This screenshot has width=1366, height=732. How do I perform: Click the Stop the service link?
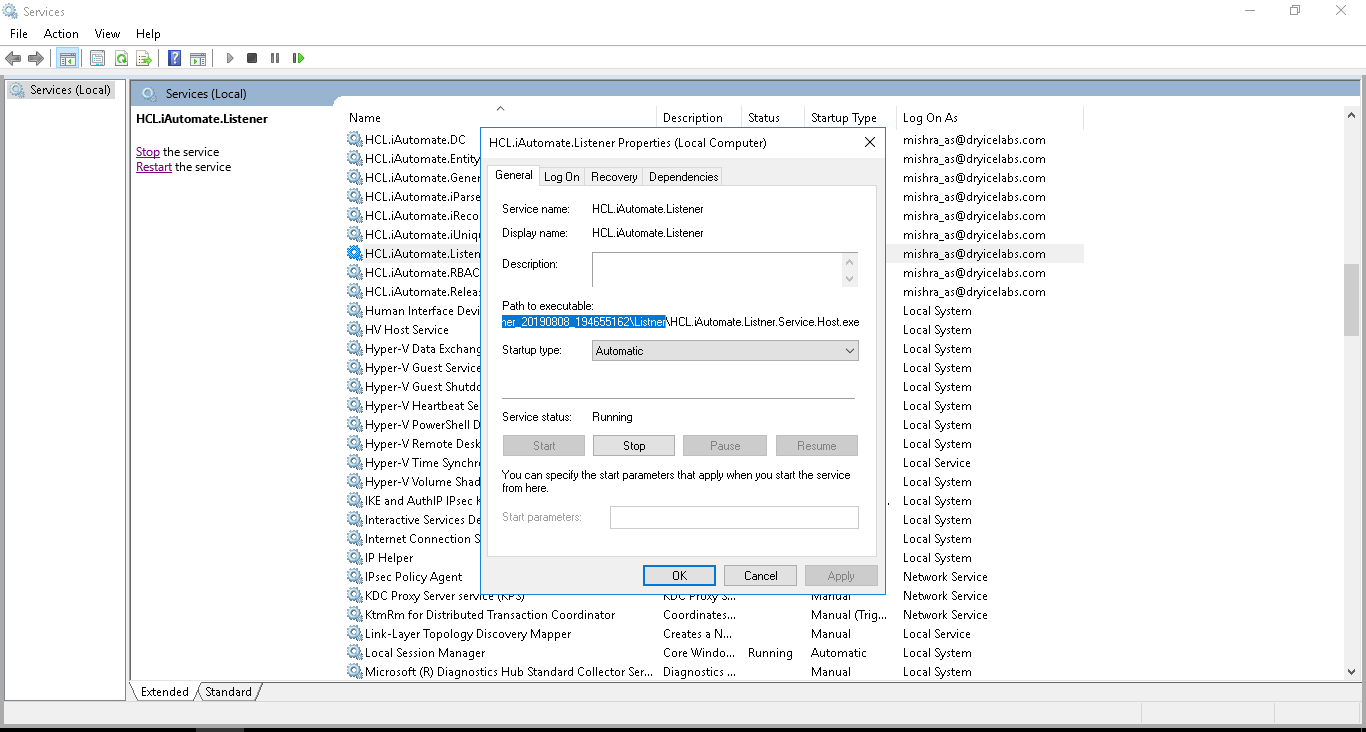[148, 152]
